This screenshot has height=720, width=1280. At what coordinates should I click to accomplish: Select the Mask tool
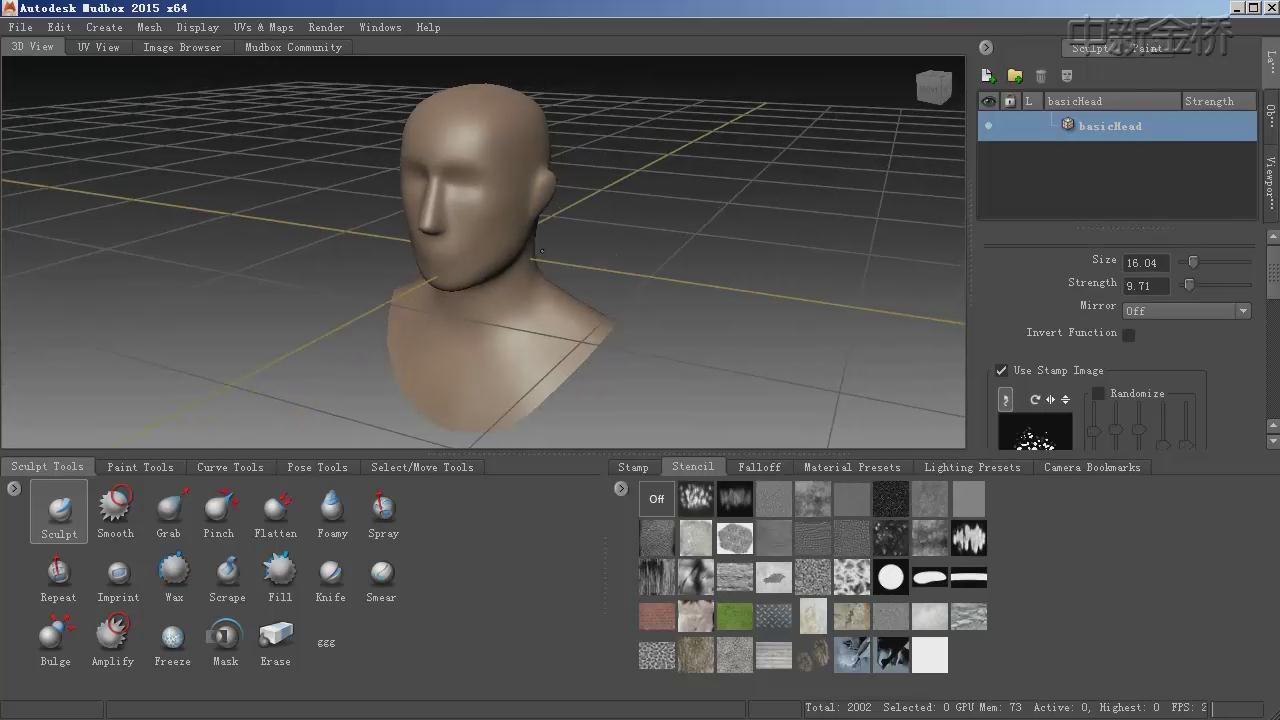pos(225,641)
